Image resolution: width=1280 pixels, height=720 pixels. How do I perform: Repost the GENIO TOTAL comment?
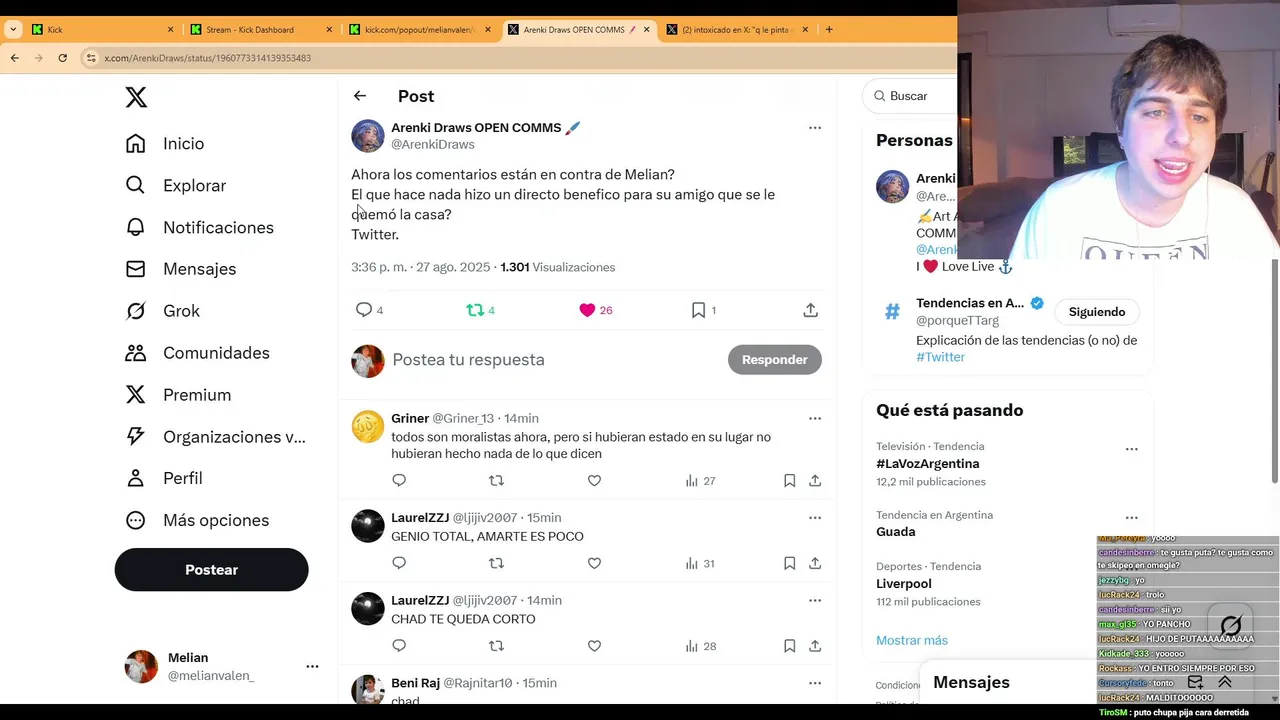[496, 563]
